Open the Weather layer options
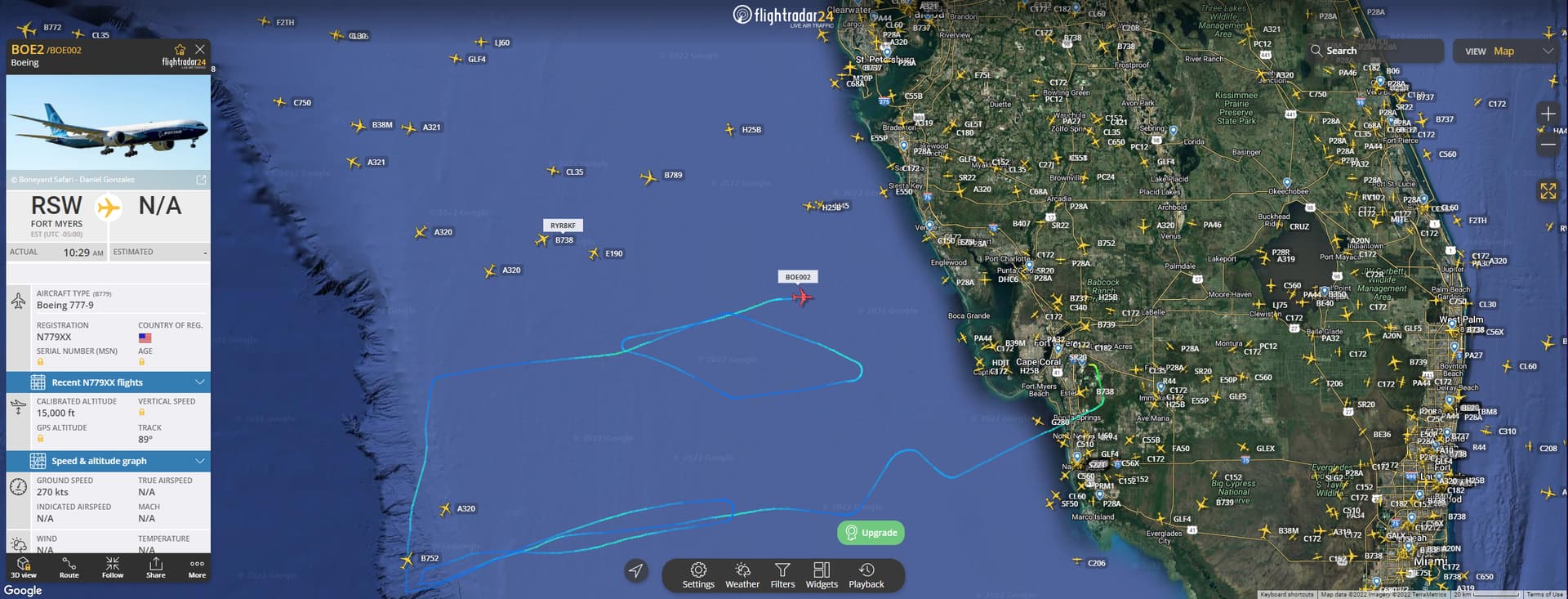This screenshot has height=599, width=1568. (742, 575)
